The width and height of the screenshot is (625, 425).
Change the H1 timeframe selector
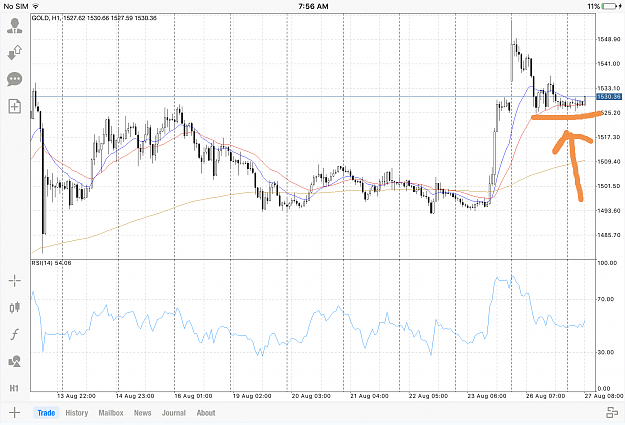click(x=14, y=388)
